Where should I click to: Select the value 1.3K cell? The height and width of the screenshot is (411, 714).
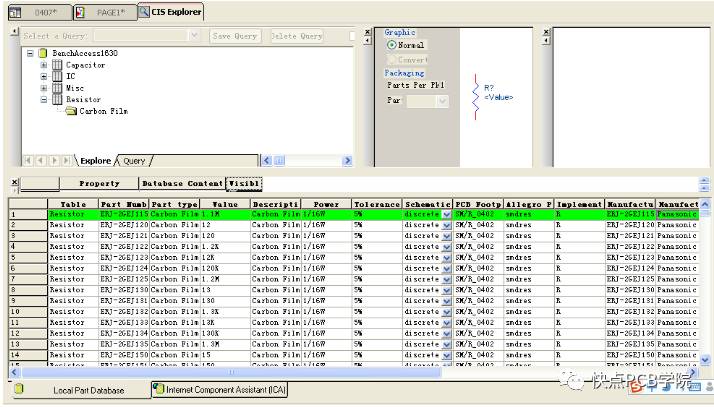click(x=225, y=312)
